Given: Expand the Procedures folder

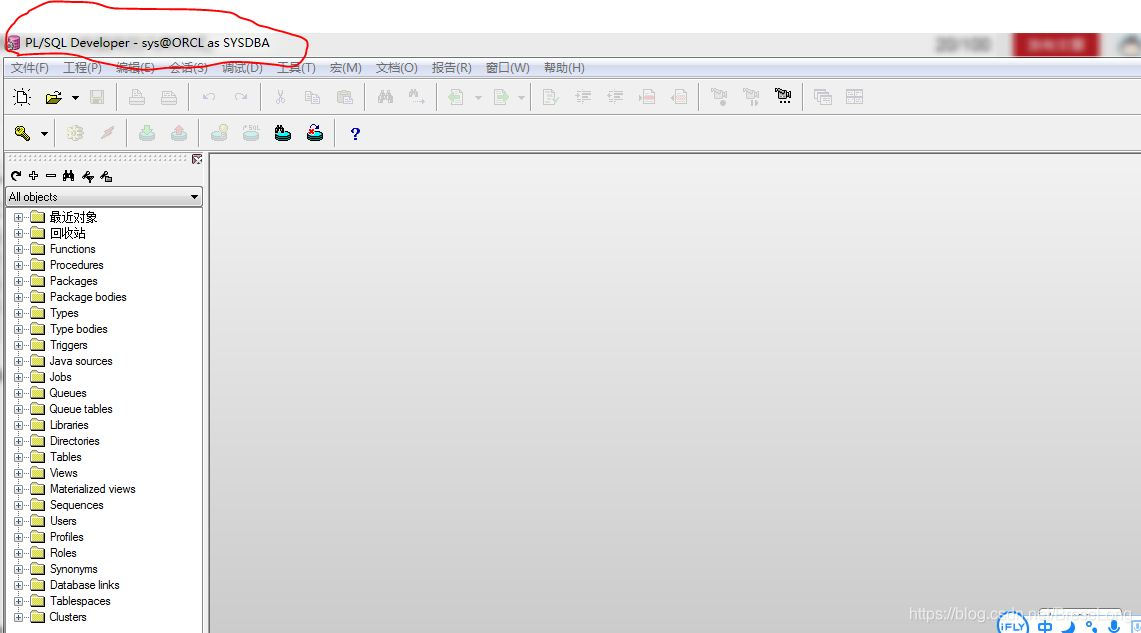Looking at the screenshot, I should tap(19, 266).
